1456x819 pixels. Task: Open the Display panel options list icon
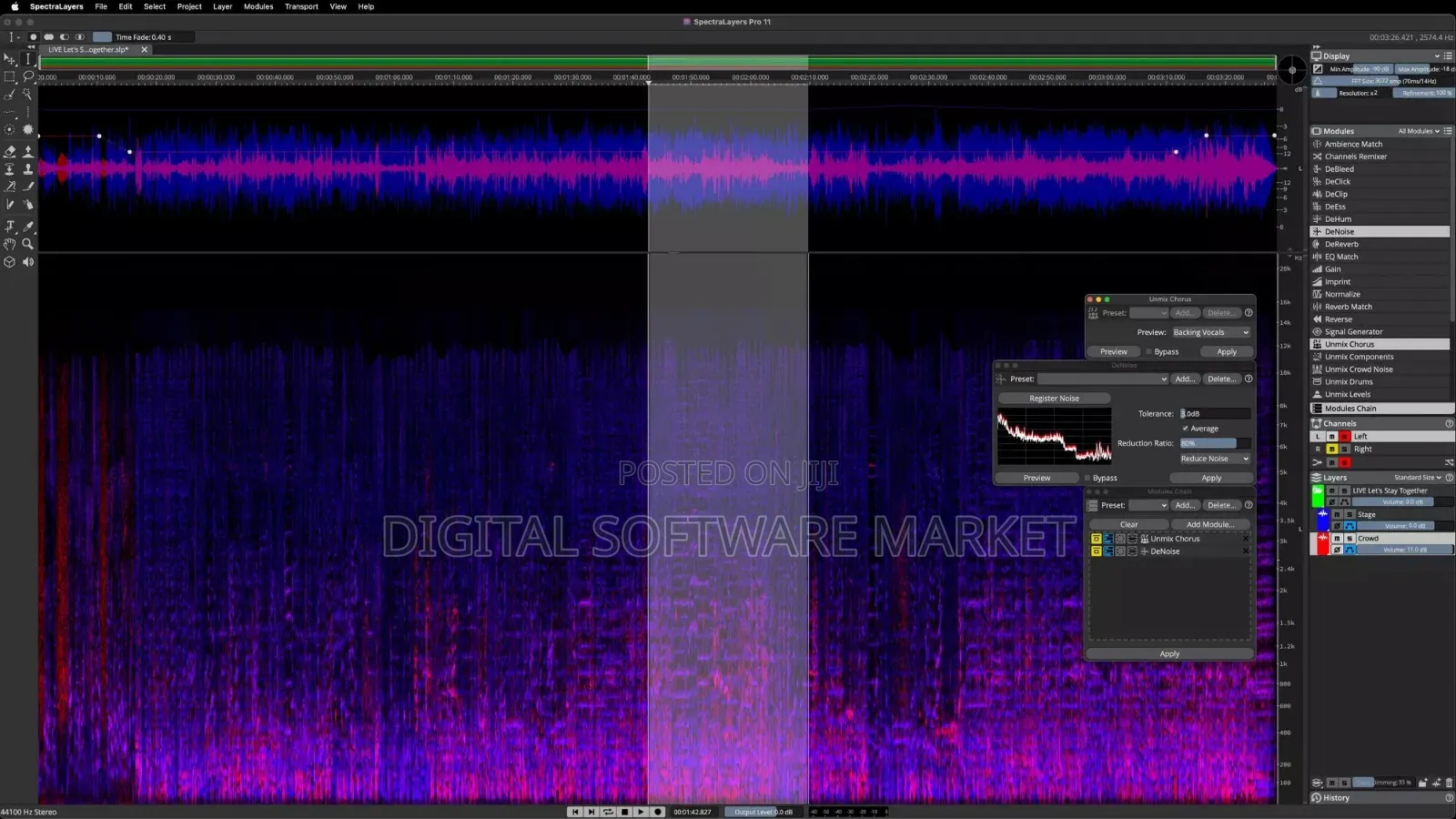pyautogui.click(x=1448, y=56)
